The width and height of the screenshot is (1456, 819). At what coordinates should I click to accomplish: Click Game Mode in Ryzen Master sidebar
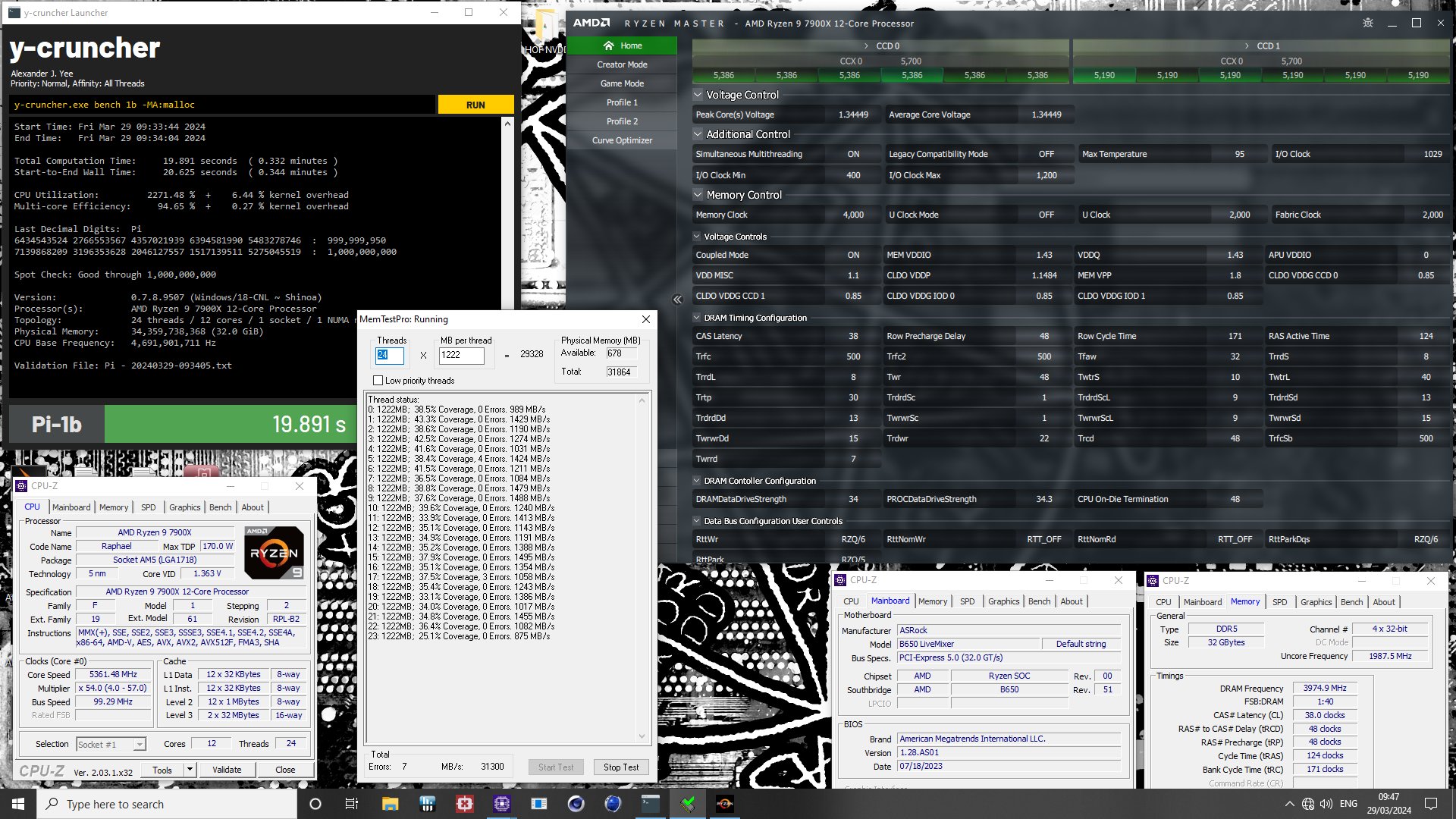click(622, 83)
